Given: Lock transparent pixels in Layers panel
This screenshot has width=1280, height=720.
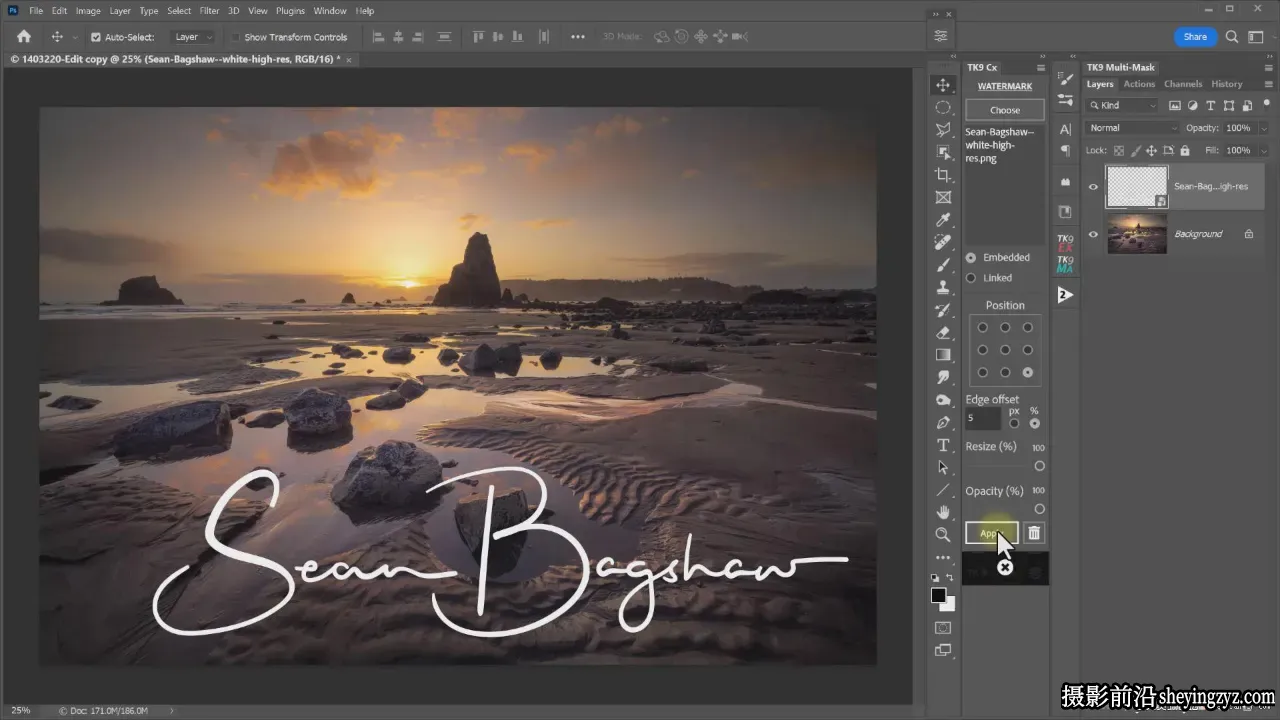Looking at the screenshot, I should [1119, 150].
